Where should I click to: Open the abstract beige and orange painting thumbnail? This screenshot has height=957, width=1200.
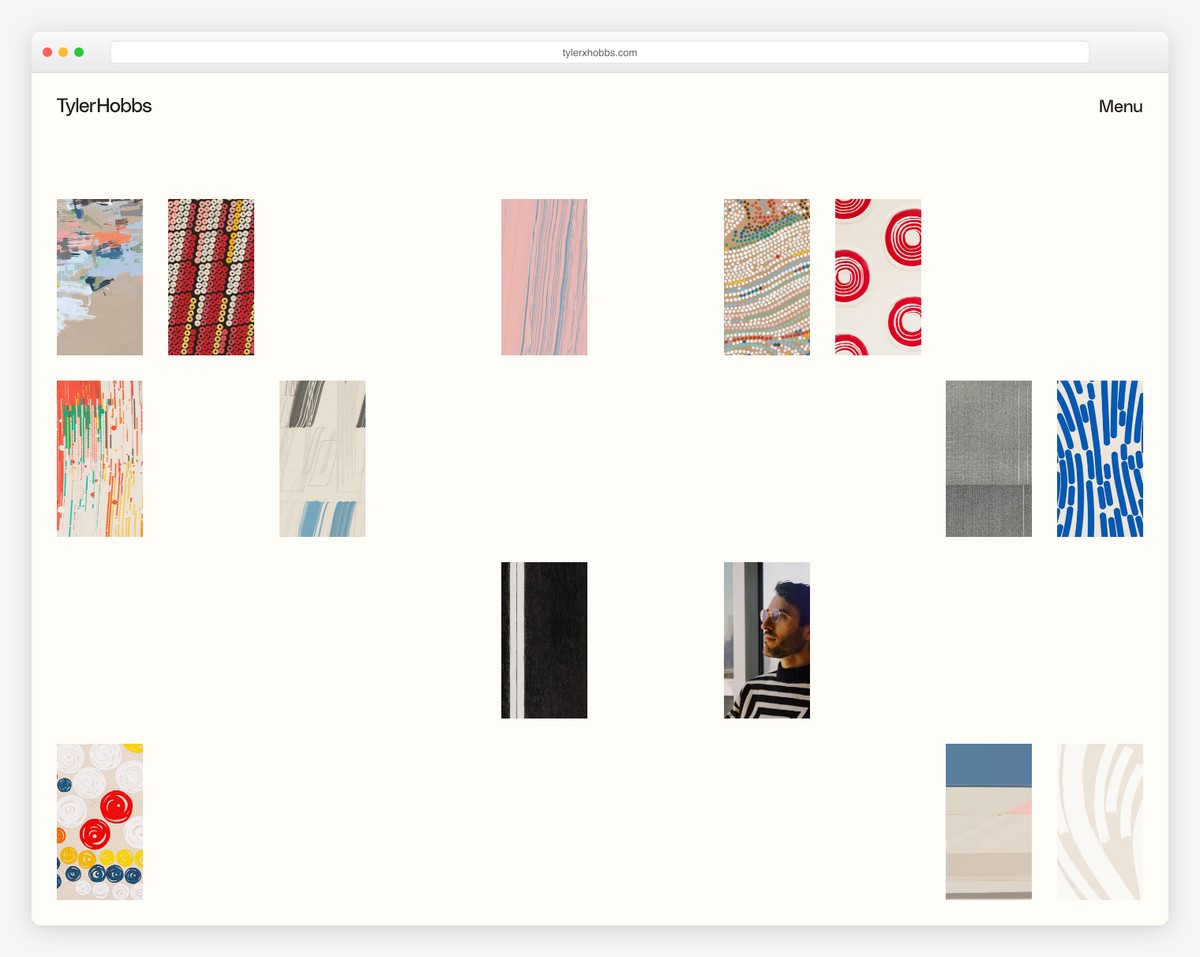click(99, 277)
